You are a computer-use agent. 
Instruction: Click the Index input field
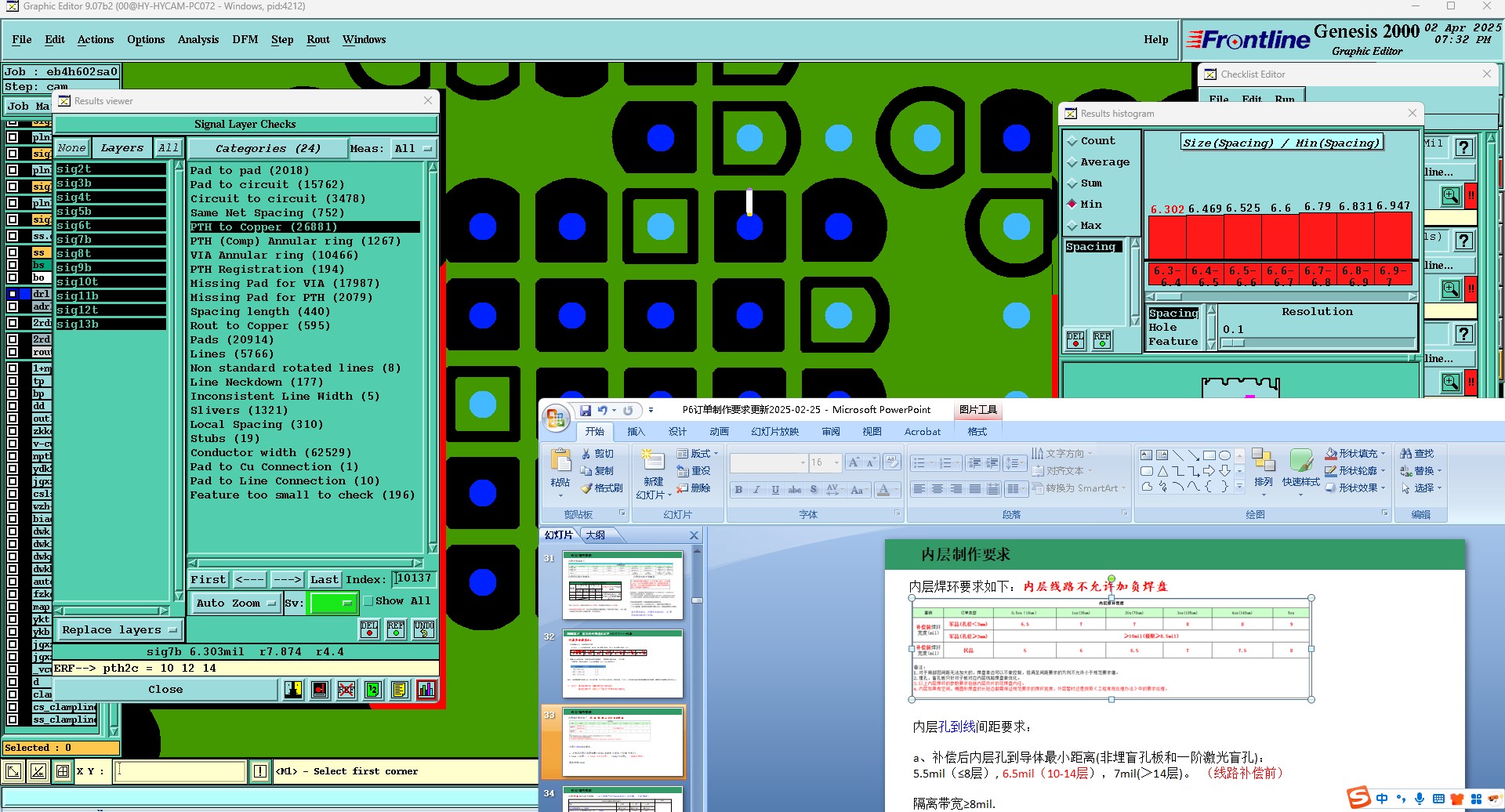(x=414, y=579)
